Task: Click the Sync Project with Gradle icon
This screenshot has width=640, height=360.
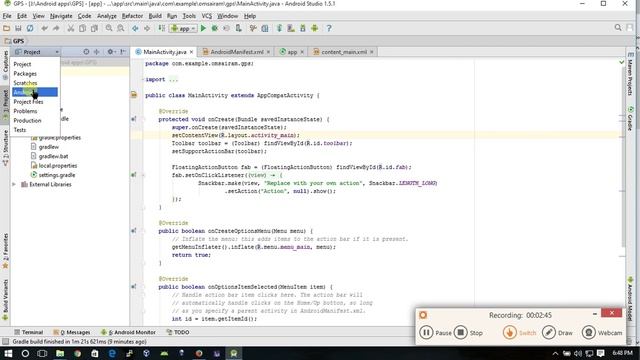Action: 279,28
